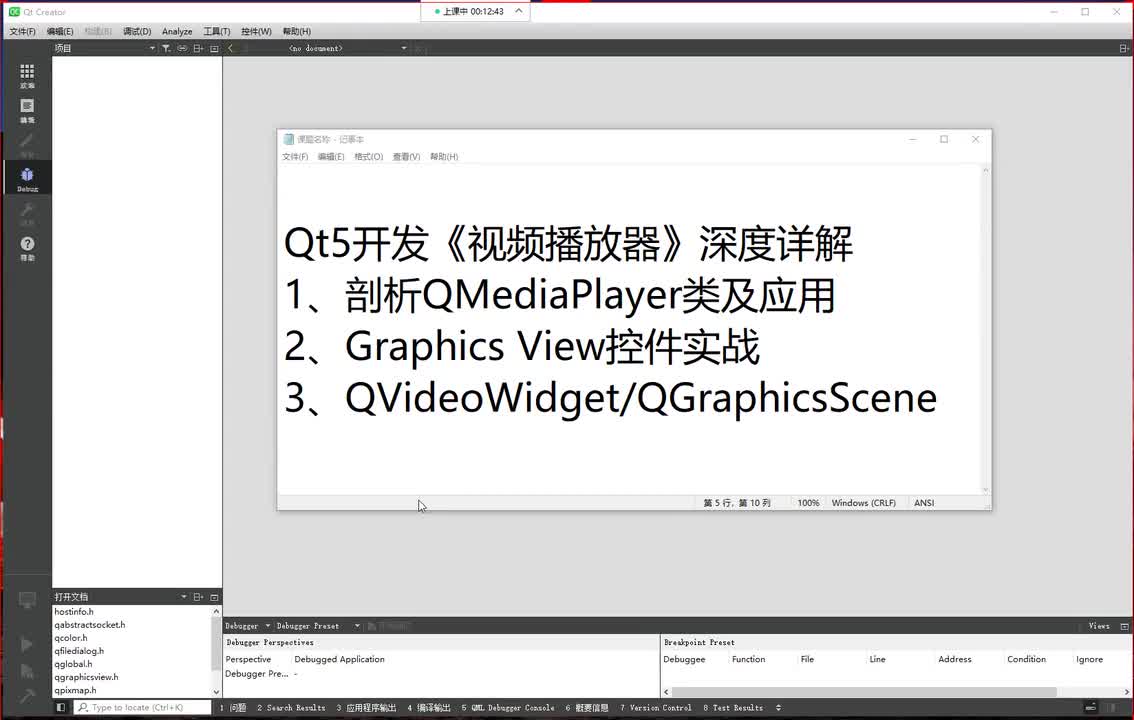The height and width of the screenshot is (720, 1134).
Task: Click the Type to locate search field
Action: point(143,708)
